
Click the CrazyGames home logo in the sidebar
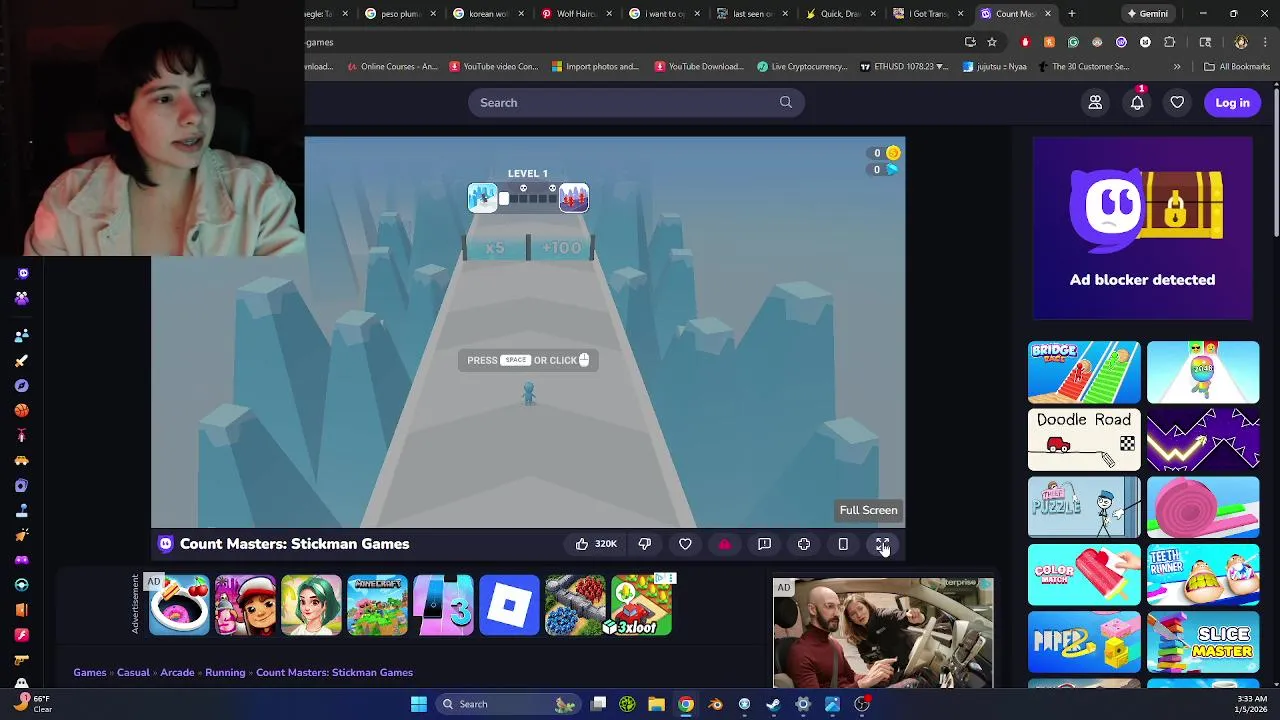23,273
